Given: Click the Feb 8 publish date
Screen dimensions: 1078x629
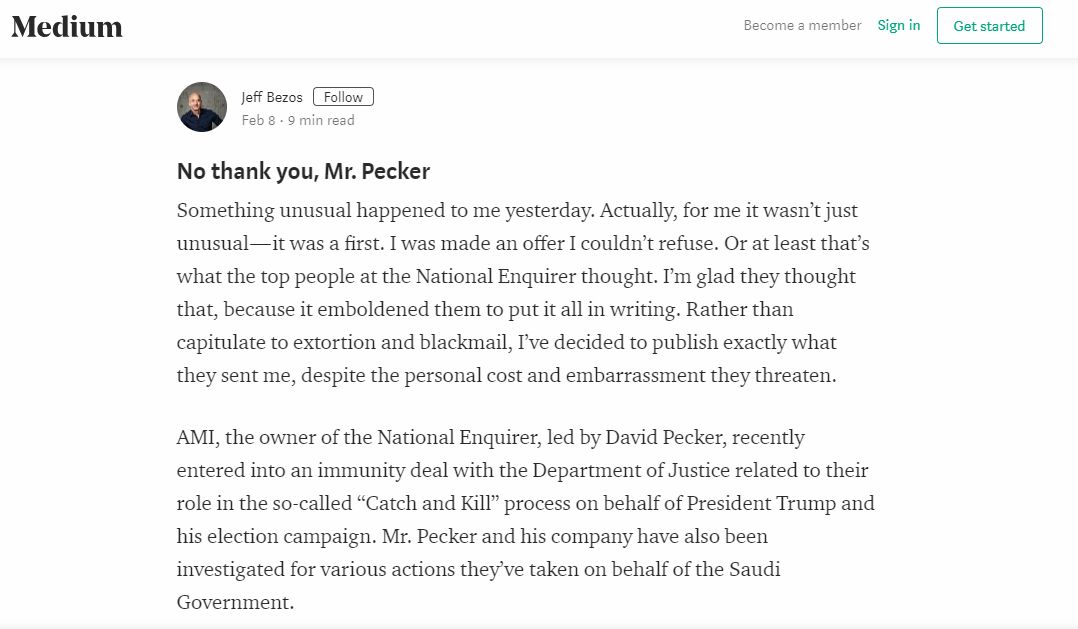Looking at the screenshot, I should [x=258, y=120].
